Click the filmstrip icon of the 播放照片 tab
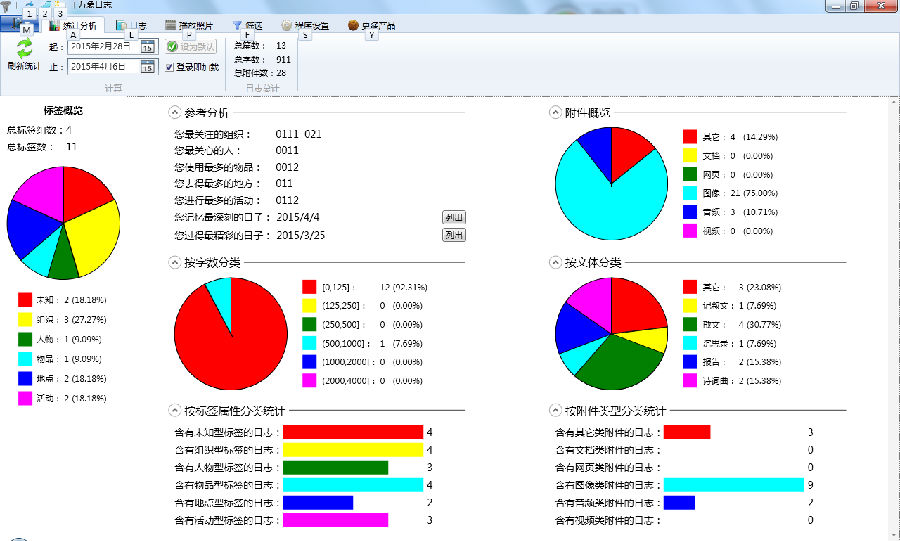This screenshot has width=900, height=541. click(x=170, y=25)
